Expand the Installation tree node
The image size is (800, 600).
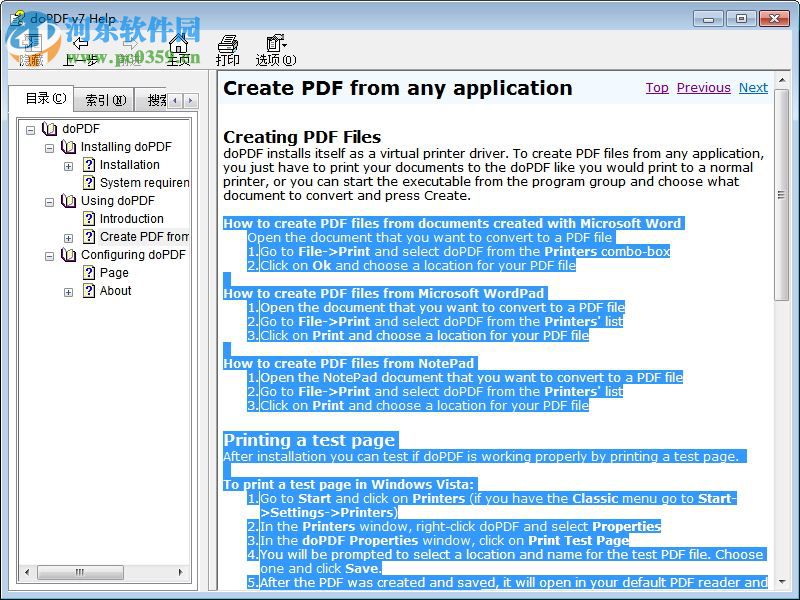coord(67,164)
